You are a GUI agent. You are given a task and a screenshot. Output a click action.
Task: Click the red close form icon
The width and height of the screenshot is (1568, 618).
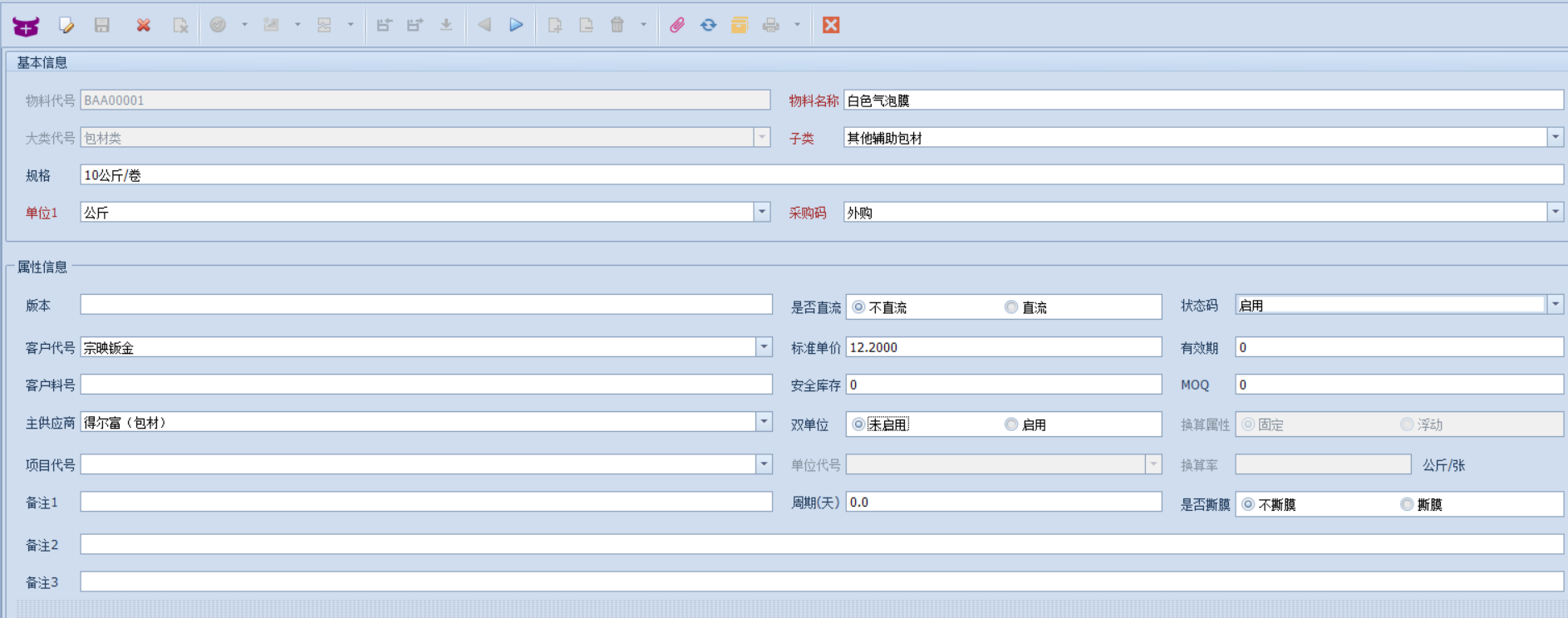coord(831,25)
